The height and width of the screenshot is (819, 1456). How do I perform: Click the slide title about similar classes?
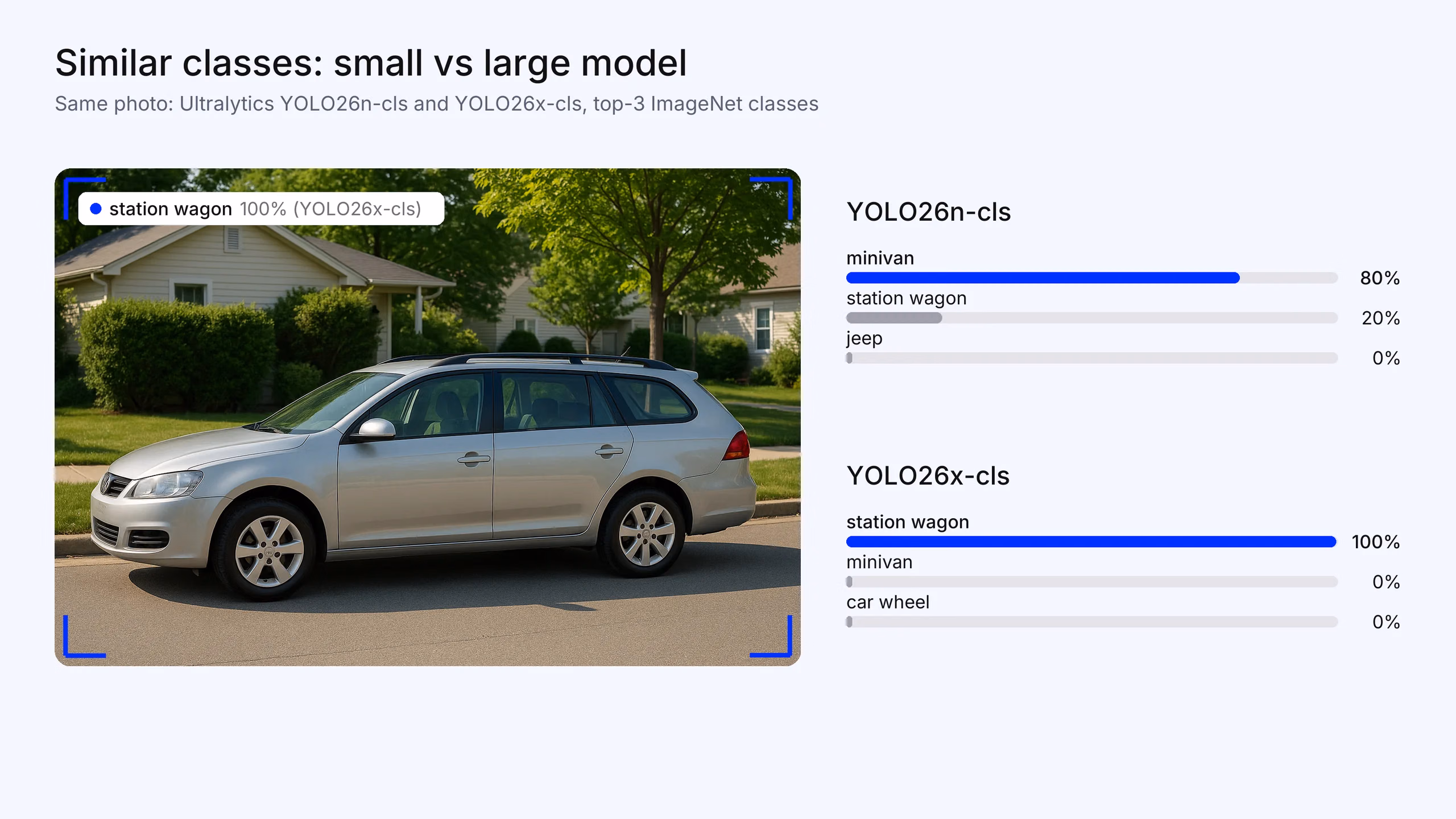[371, 63]
